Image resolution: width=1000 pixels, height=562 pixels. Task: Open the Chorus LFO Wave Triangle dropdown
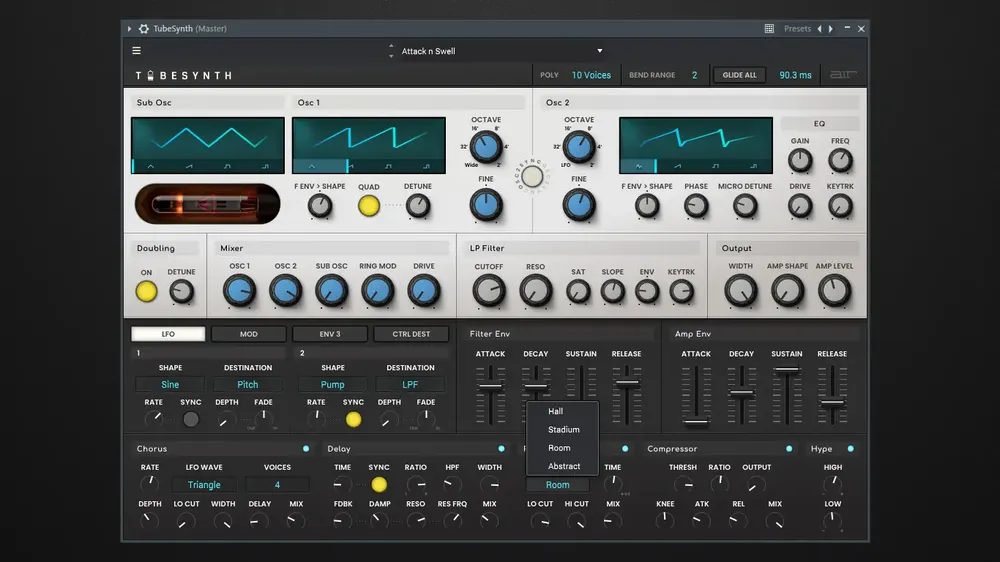[x=204, y=485]
